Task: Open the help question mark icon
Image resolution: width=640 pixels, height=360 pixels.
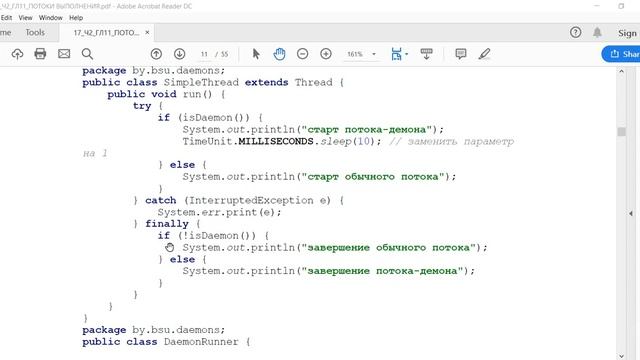Action: coord(576,32)
